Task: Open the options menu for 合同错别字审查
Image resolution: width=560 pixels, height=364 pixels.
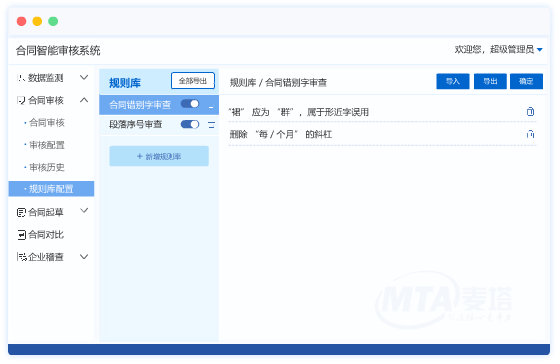Action: 211,105
